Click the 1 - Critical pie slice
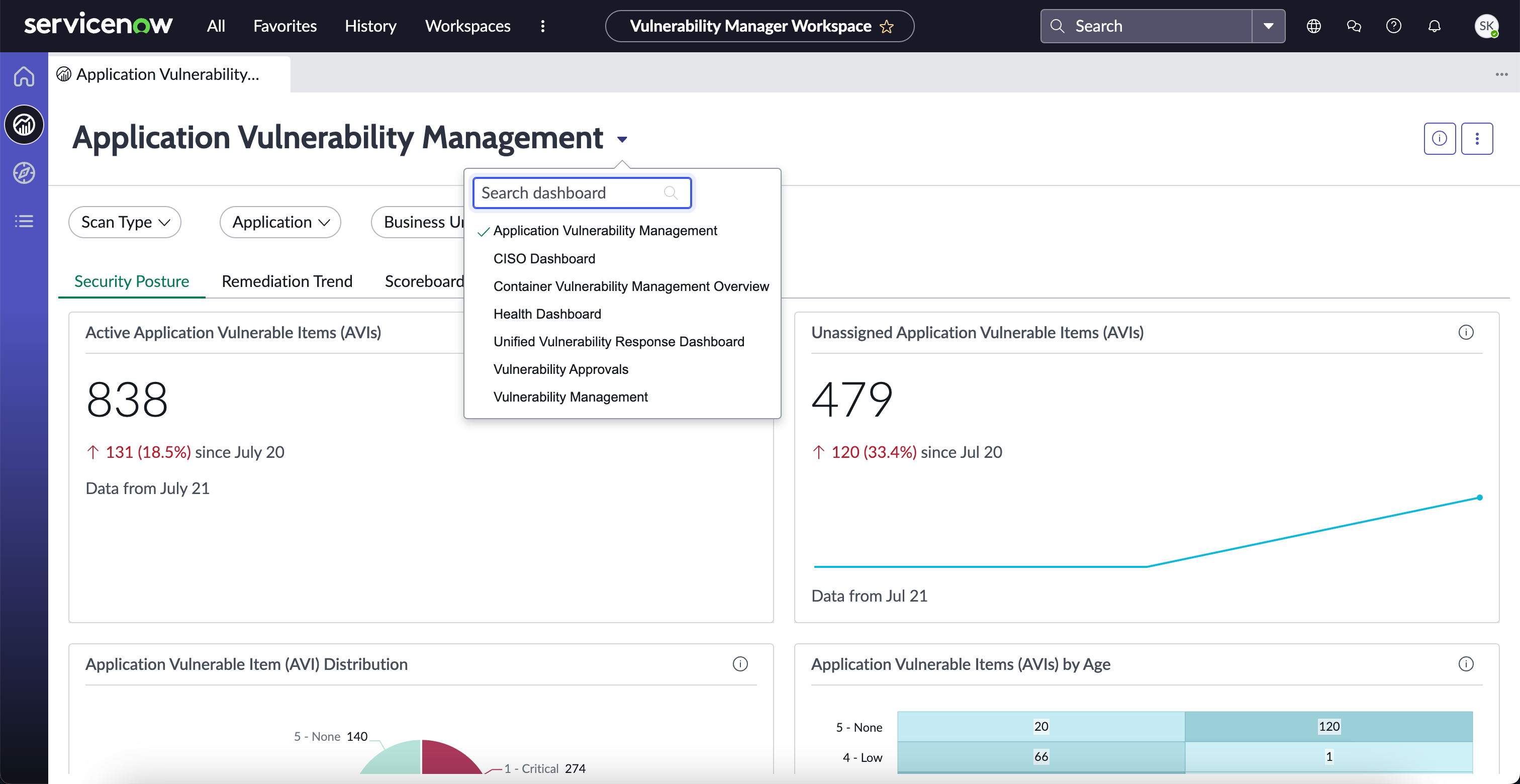 [447, 759]
